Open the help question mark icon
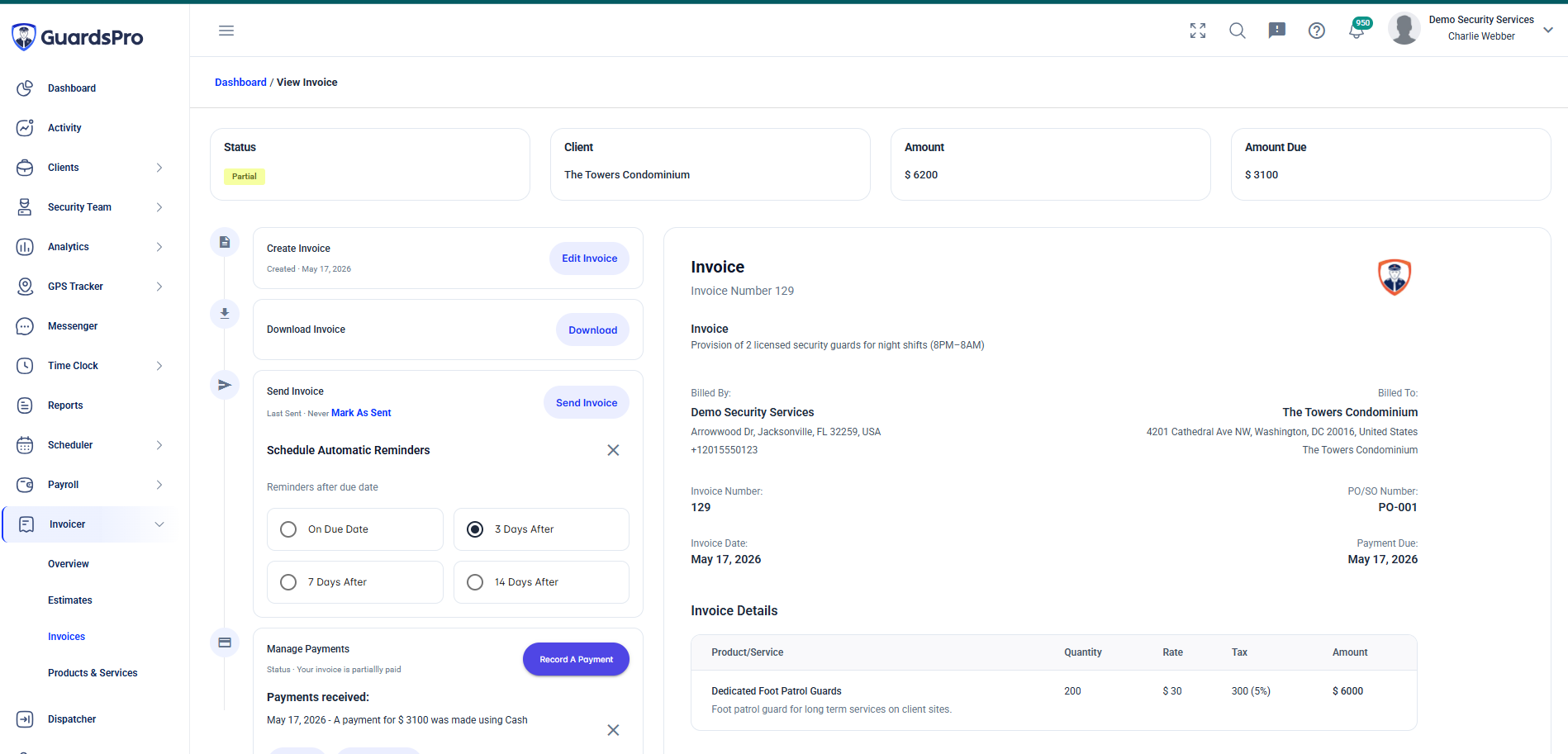 coord(1317,31)
